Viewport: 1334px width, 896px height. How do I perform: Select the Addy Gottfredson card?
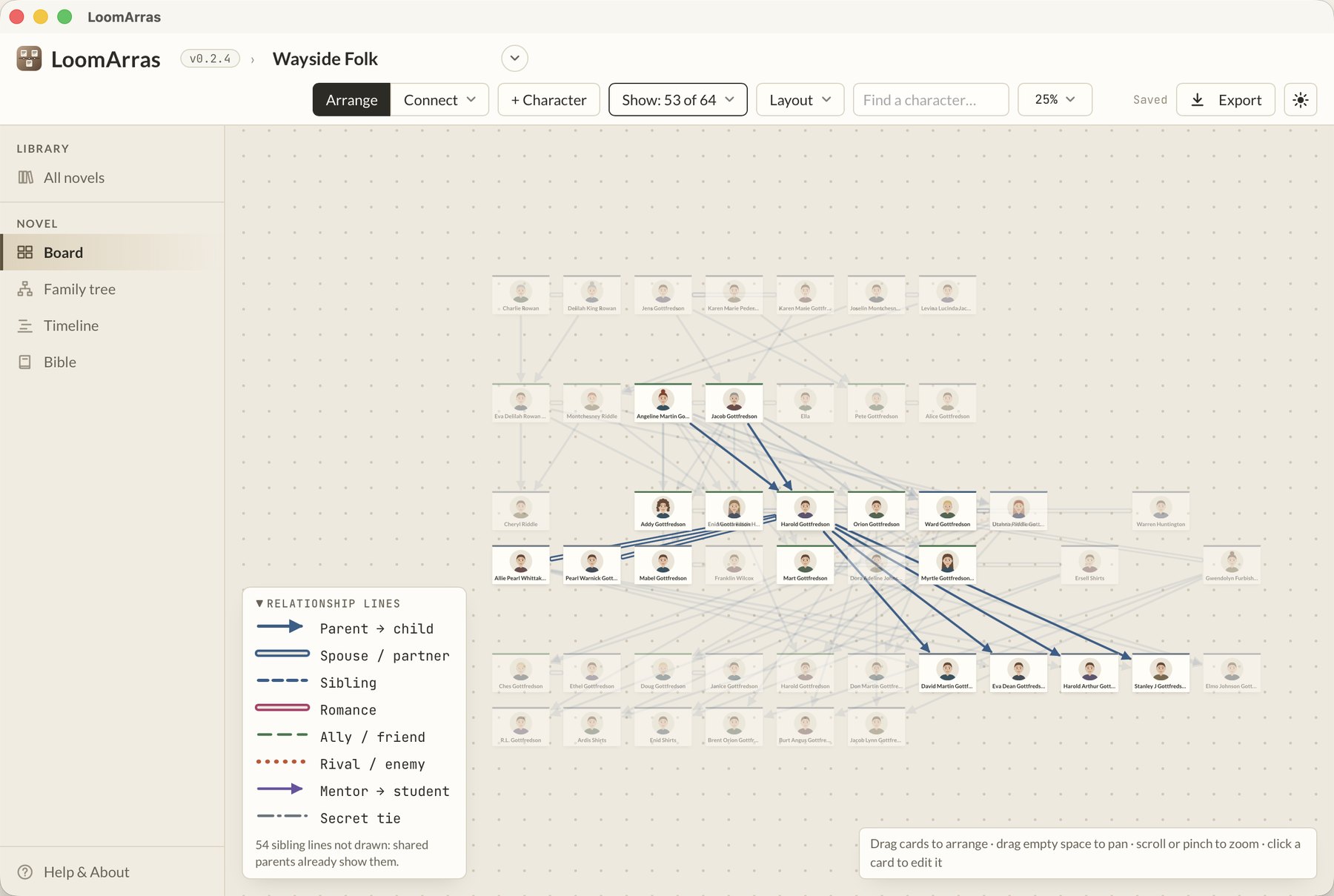tap(663, 511)
